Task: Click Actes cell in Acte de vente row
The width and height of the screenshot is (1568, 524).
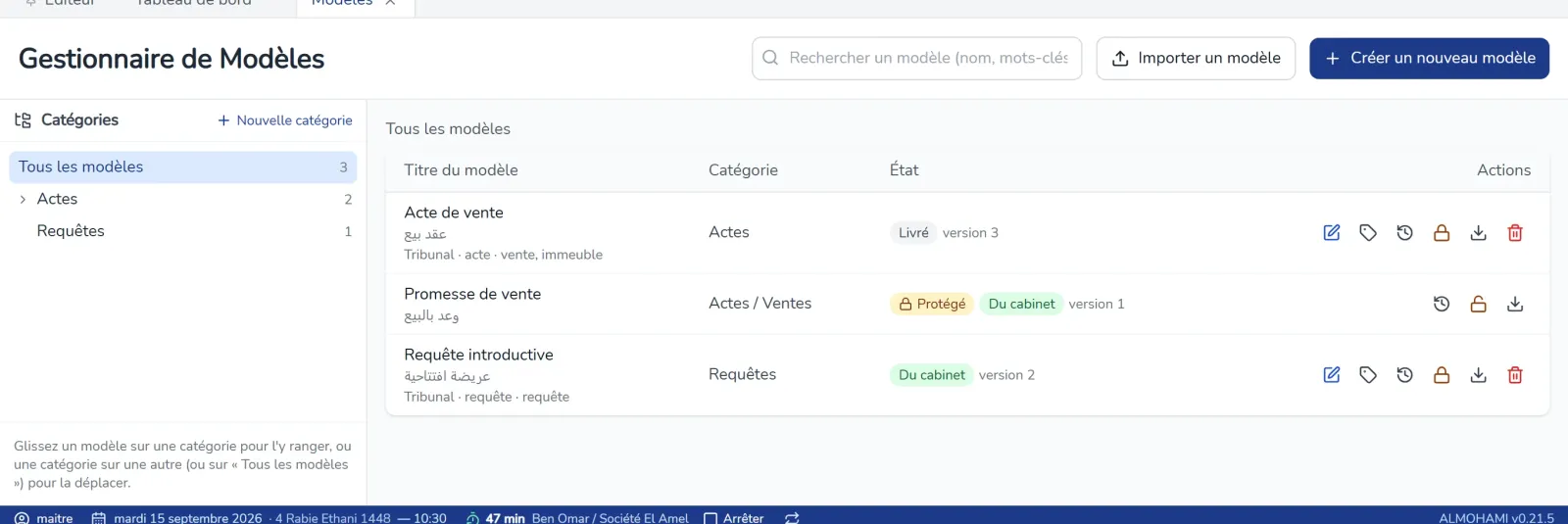Action: coord(728,232)
